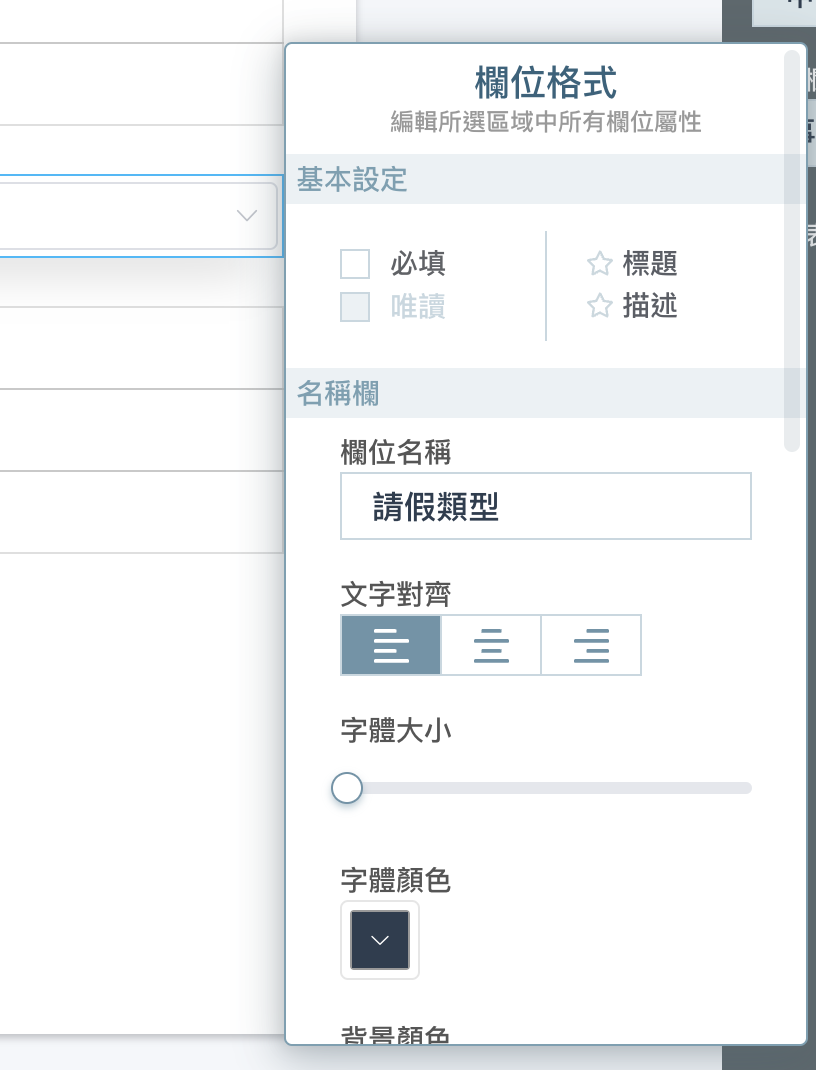Toggle the 唯讀 checkbox
816x1070 pixels.
tap(355, 307)
